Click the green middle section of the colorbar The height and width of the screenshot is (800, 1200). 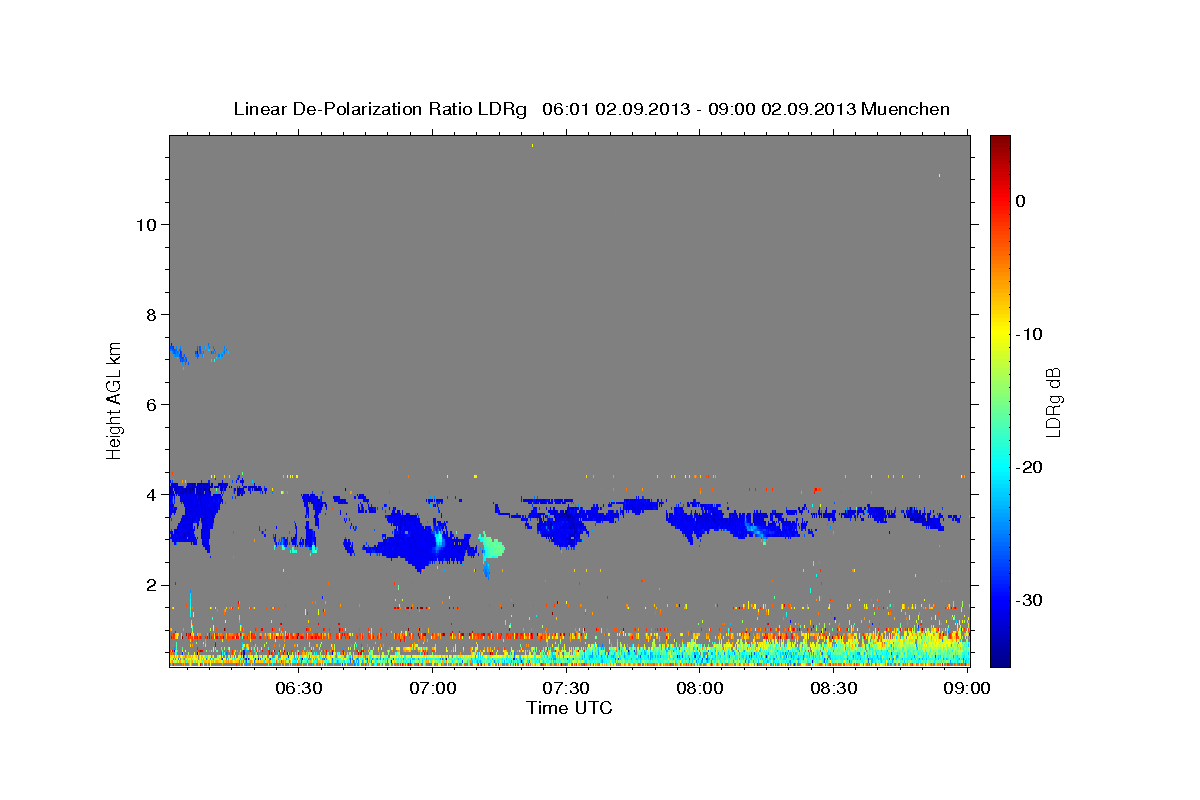[1000, 400]
